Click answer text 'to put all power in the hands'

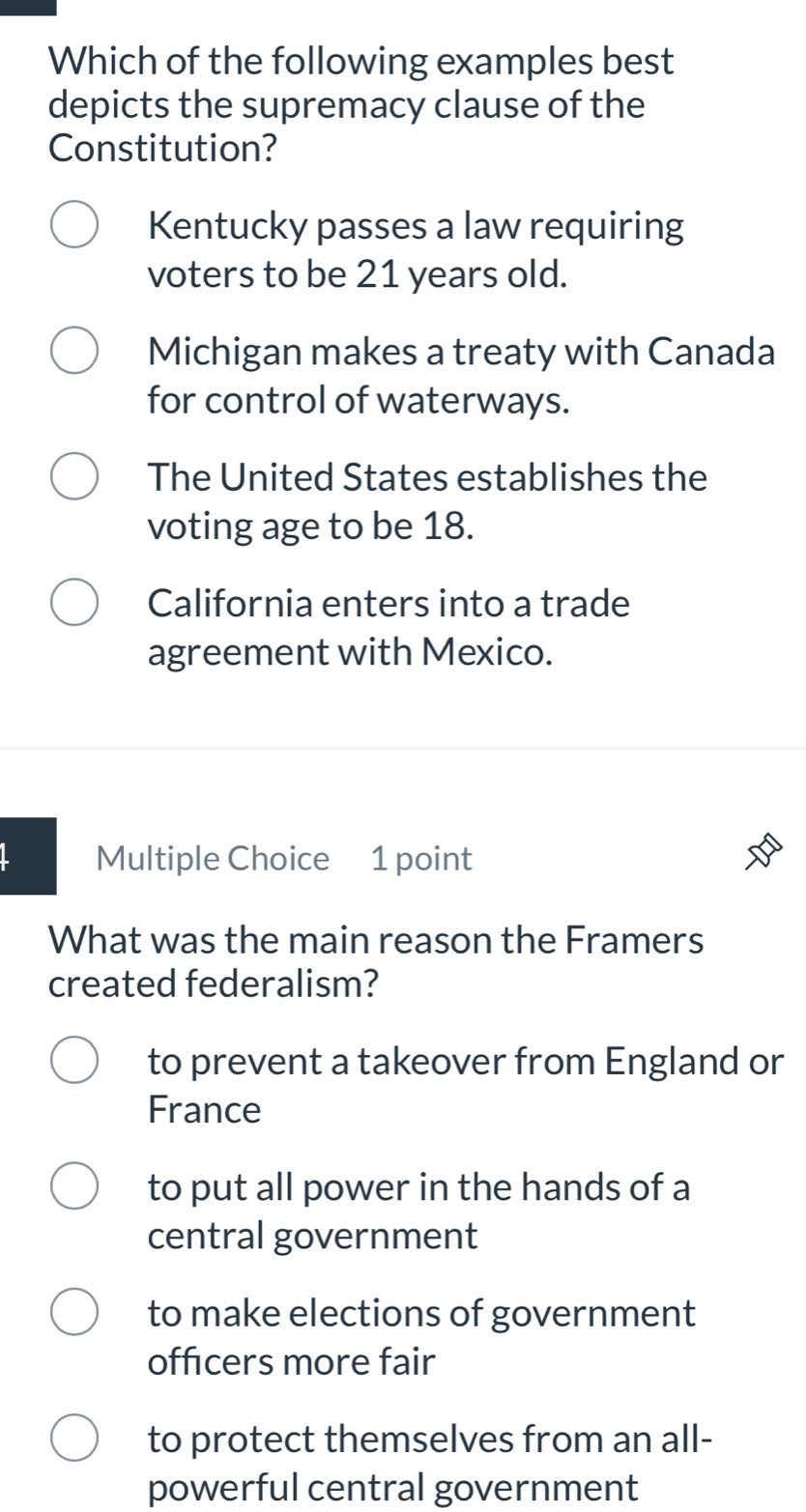[419, 1212]
